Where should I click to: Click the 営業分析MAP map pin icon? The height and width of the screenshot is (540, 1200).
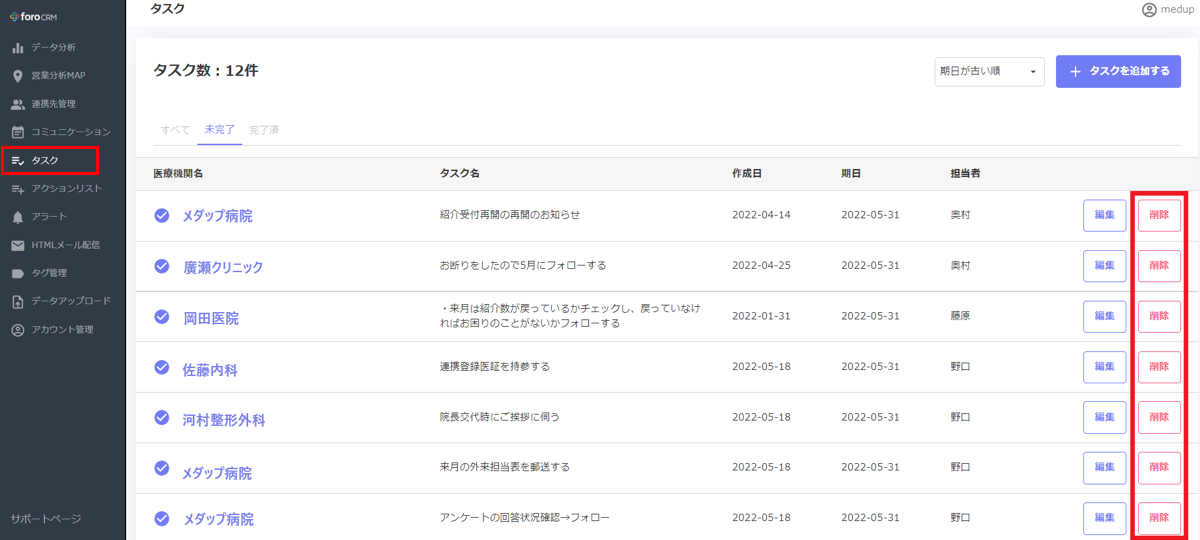pyautogui.click(x=18, y=76)
